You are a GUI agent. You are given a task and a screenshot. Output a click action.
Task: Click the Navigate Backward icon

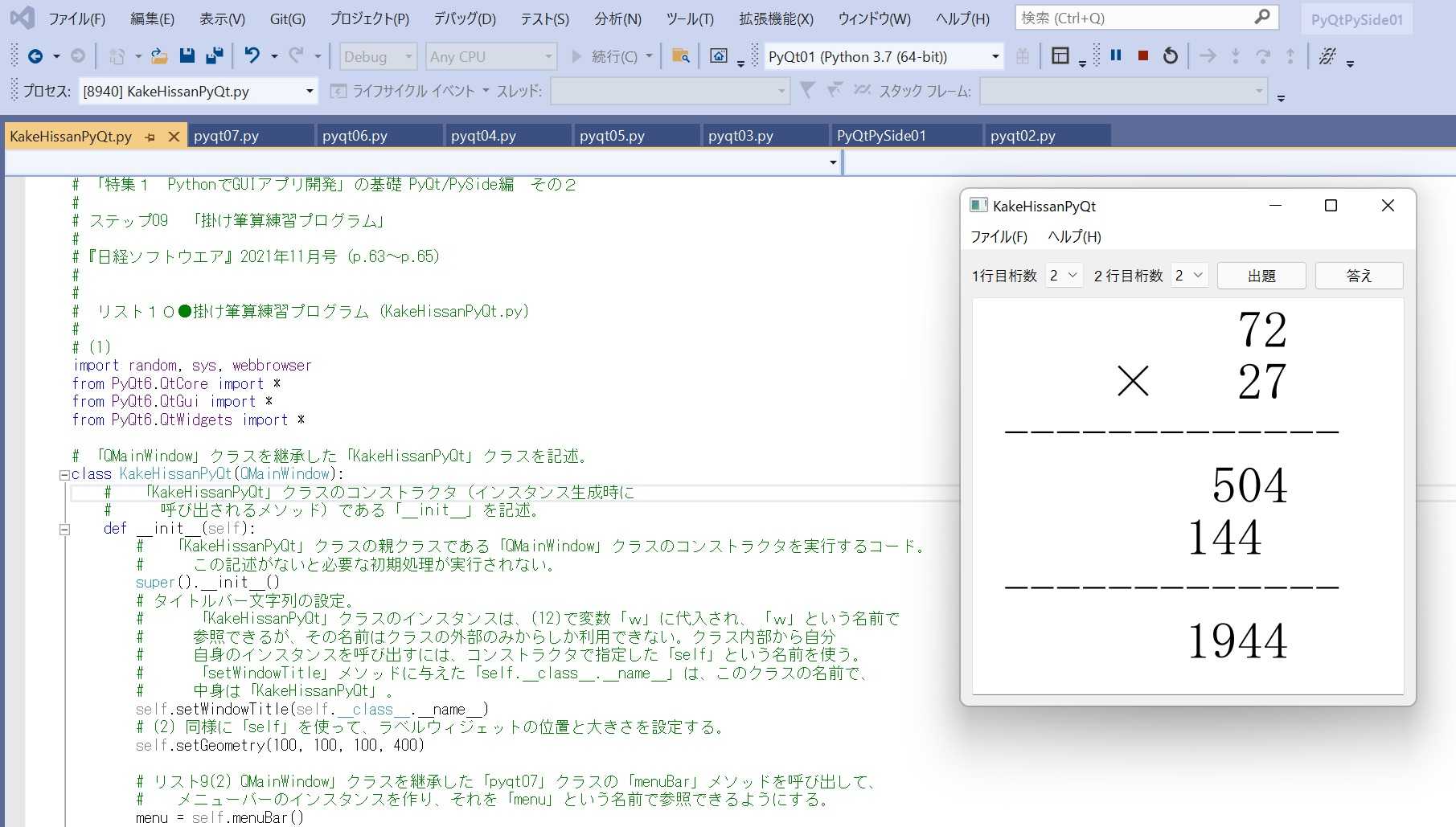[34, 56]
